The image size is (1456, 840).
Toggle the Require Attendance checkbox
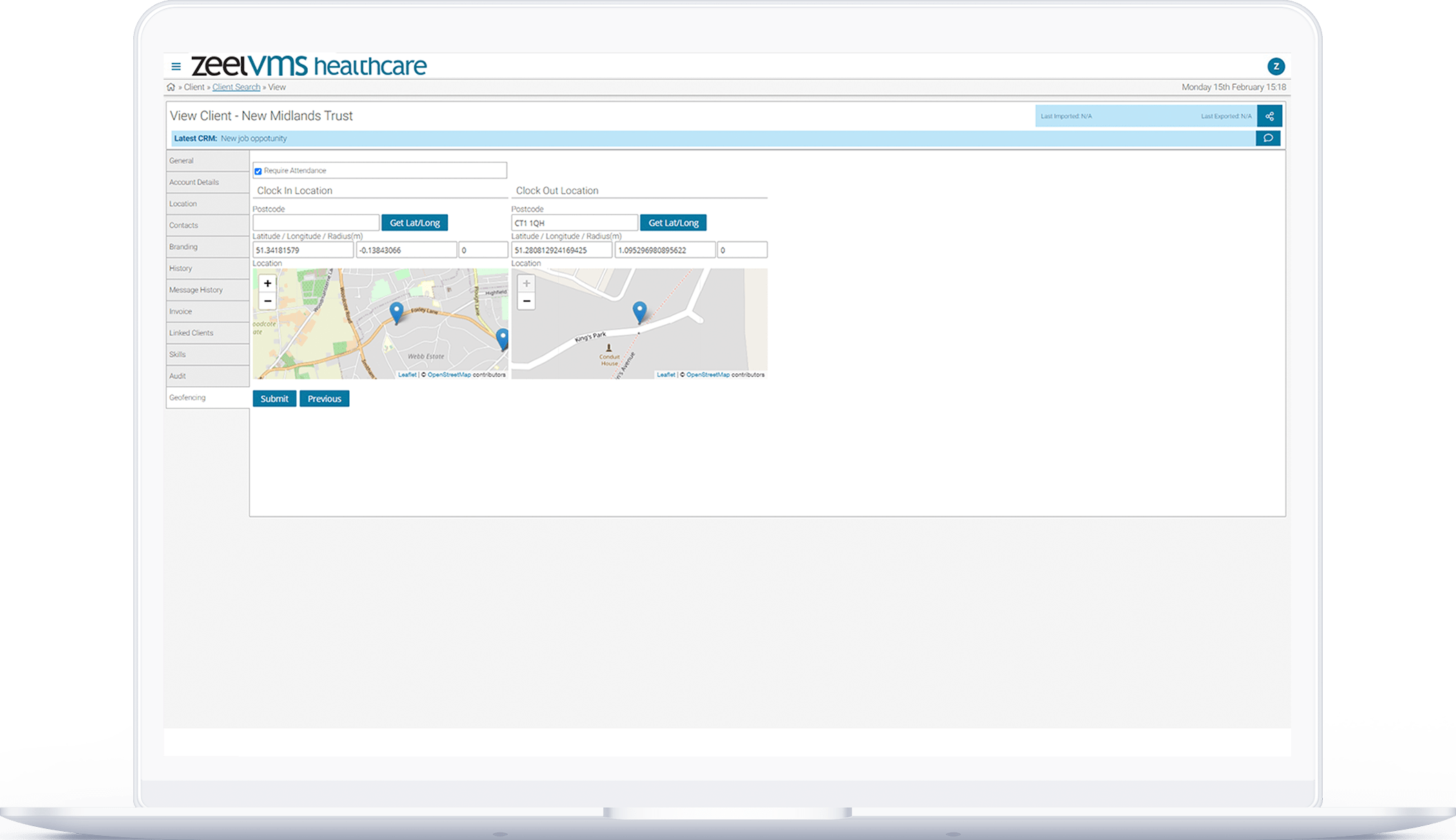(x=258, y=171)
